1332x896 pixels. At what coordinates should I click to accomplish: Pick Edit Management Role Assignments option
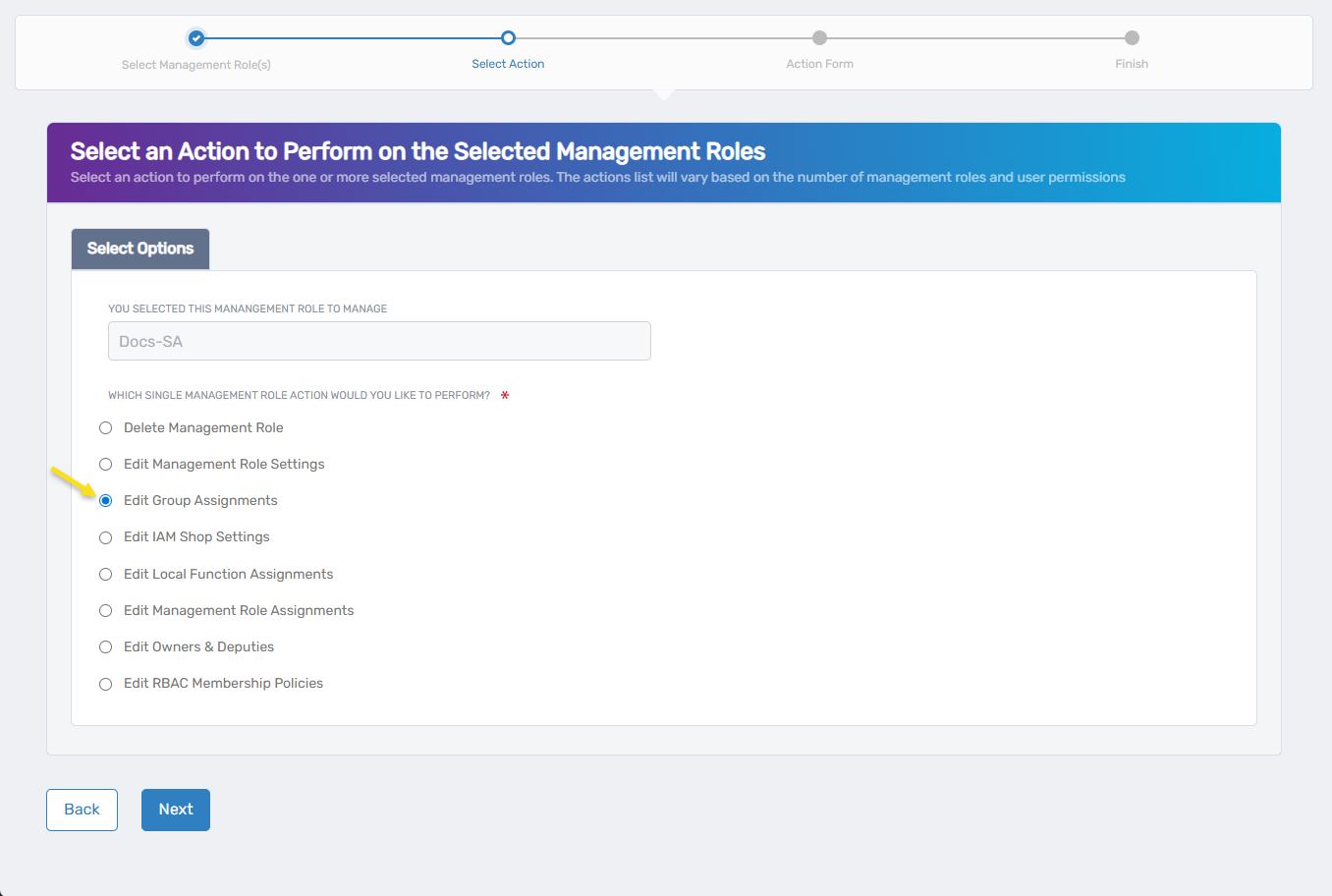click(x=106, y=611)
